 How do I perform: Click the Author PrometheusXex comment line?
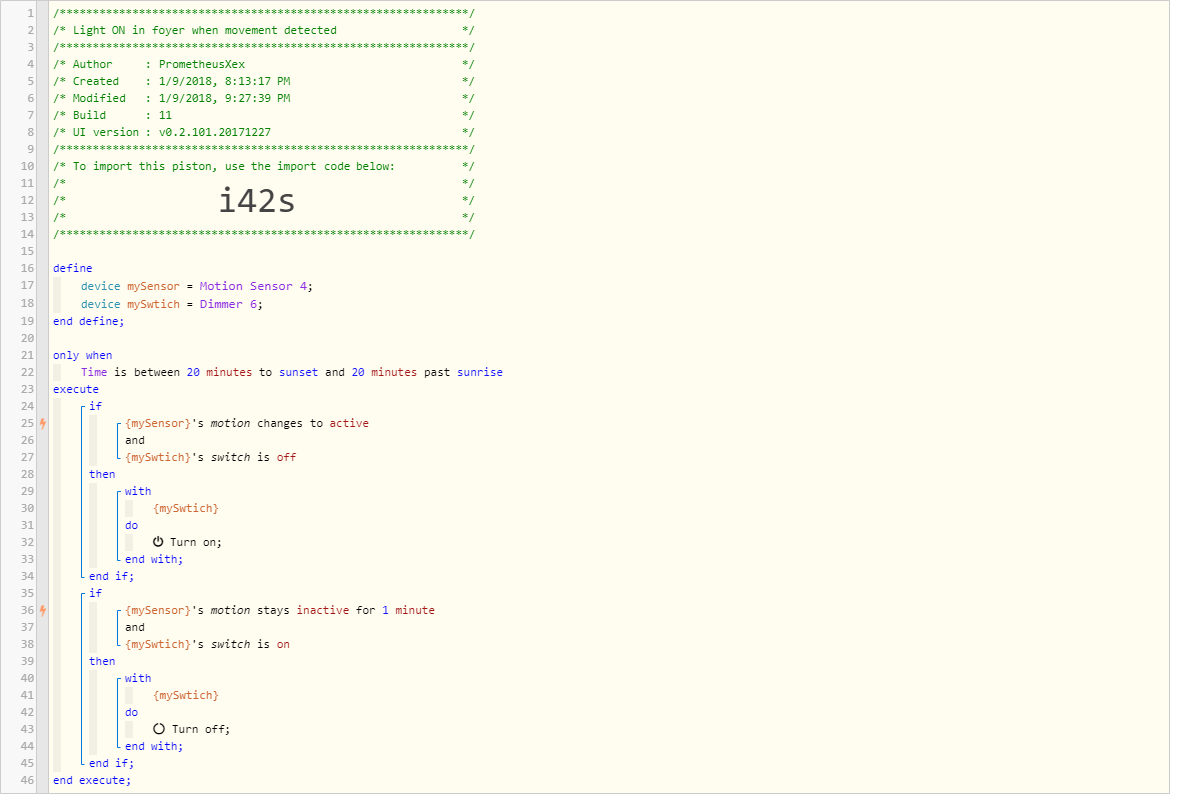[264, 65]
